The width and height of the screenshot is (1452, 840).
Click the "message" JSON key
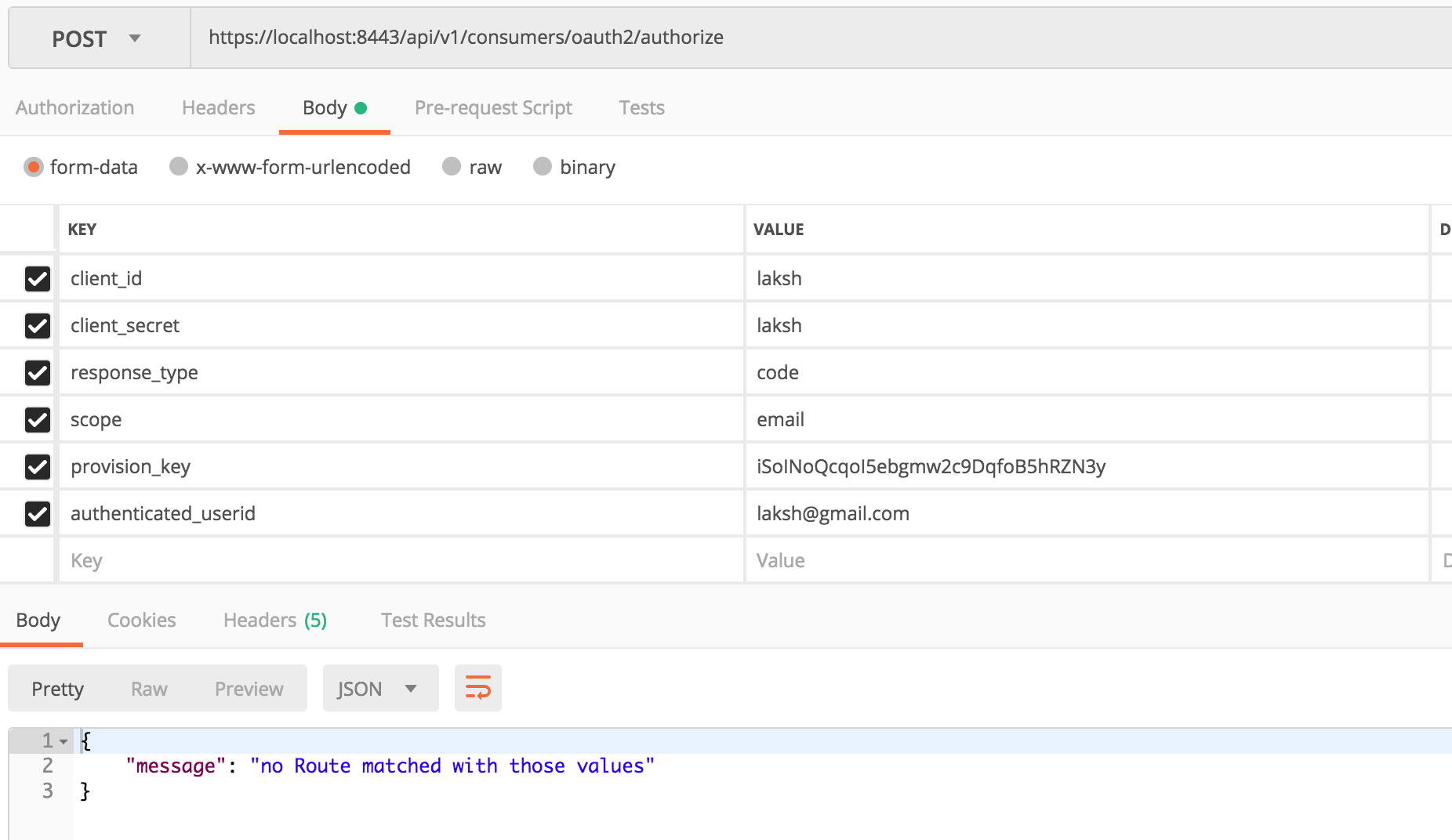pos(176,766)
